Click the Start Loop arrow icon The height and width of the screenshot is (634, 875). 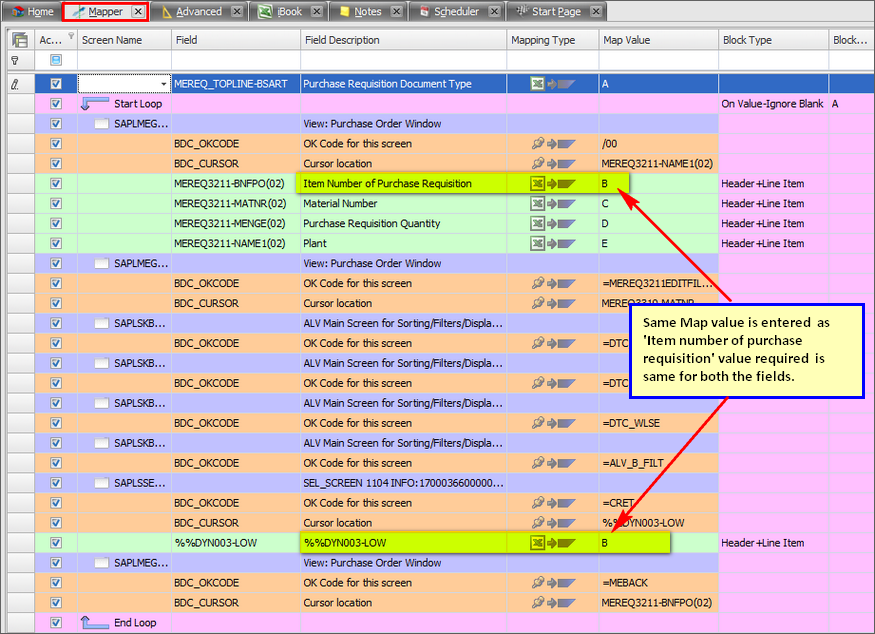(95, 104)
